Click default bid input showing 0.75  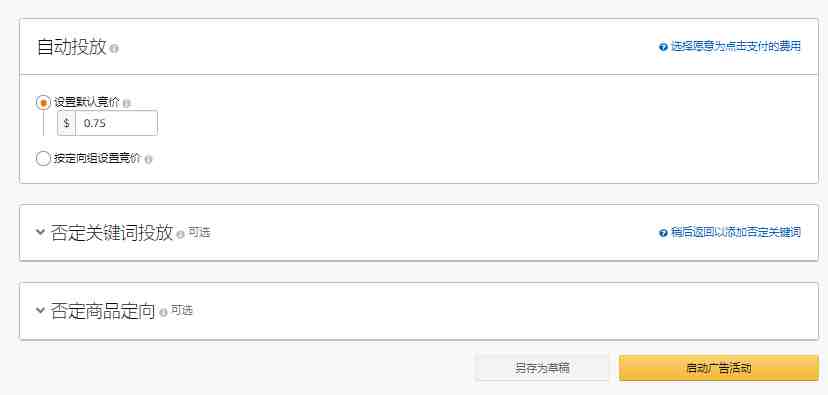pyautogui.click(x=116, y=123)
